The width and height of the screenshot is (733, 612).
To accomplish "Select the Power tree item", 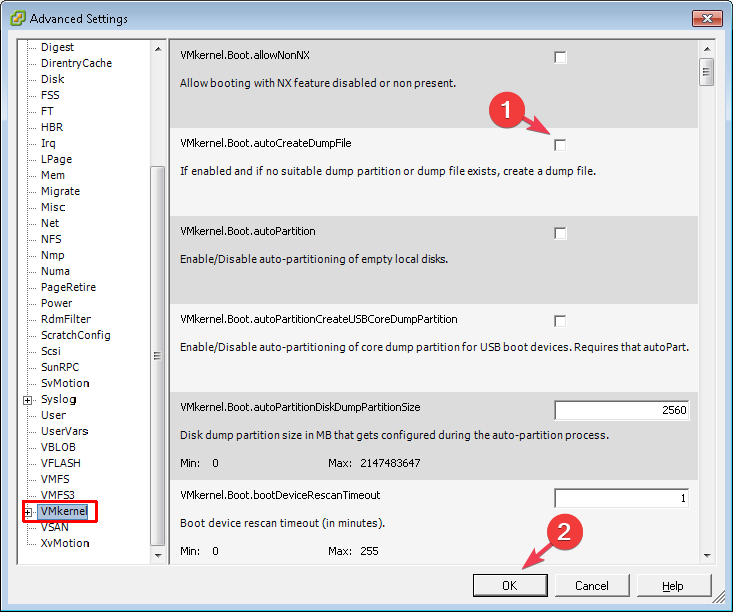I will click(56, 303).
